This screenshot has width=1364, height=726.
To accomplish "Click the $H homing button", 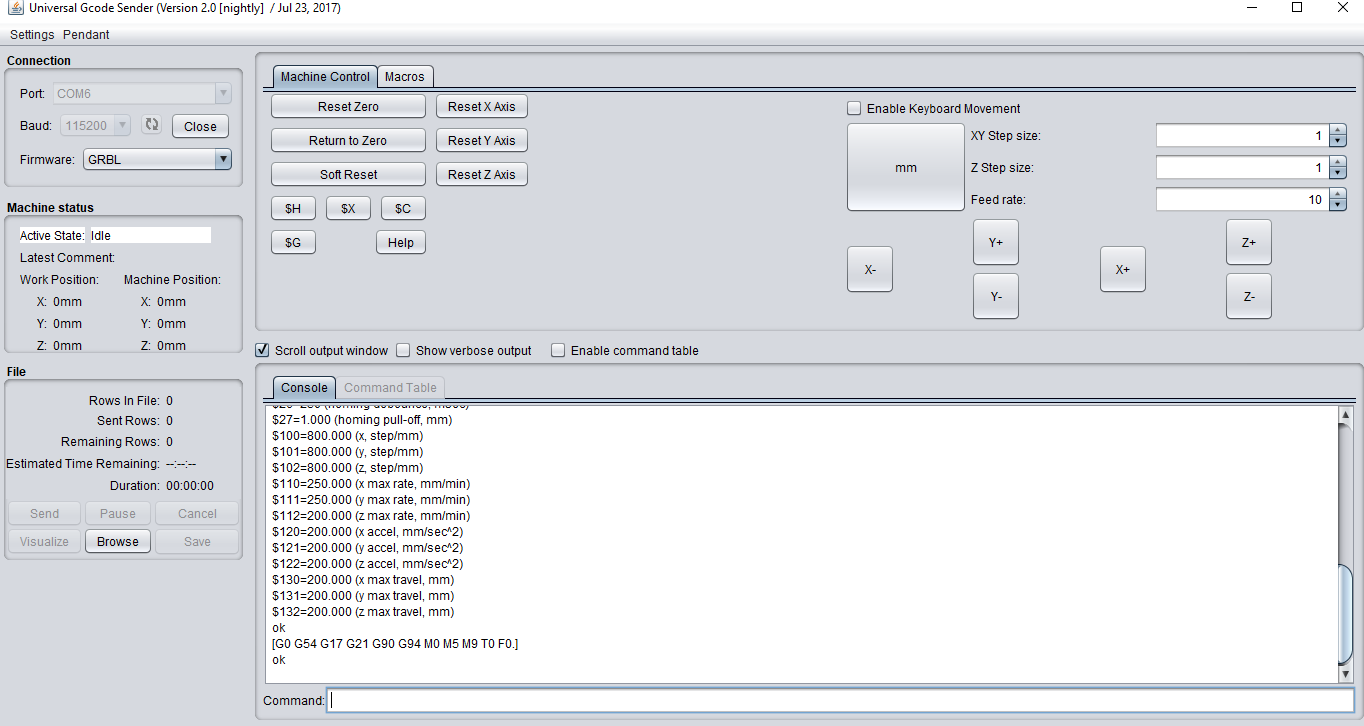I will tap(293, 208).
